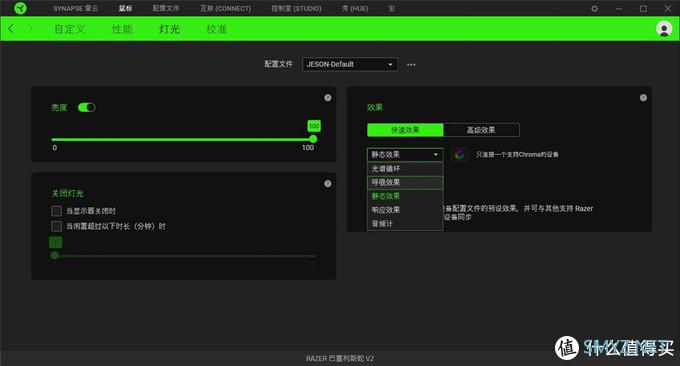This screenshot has height=366, width=680.
Task: Select the 灯光 sub-tab
Action: click(169, 29)
